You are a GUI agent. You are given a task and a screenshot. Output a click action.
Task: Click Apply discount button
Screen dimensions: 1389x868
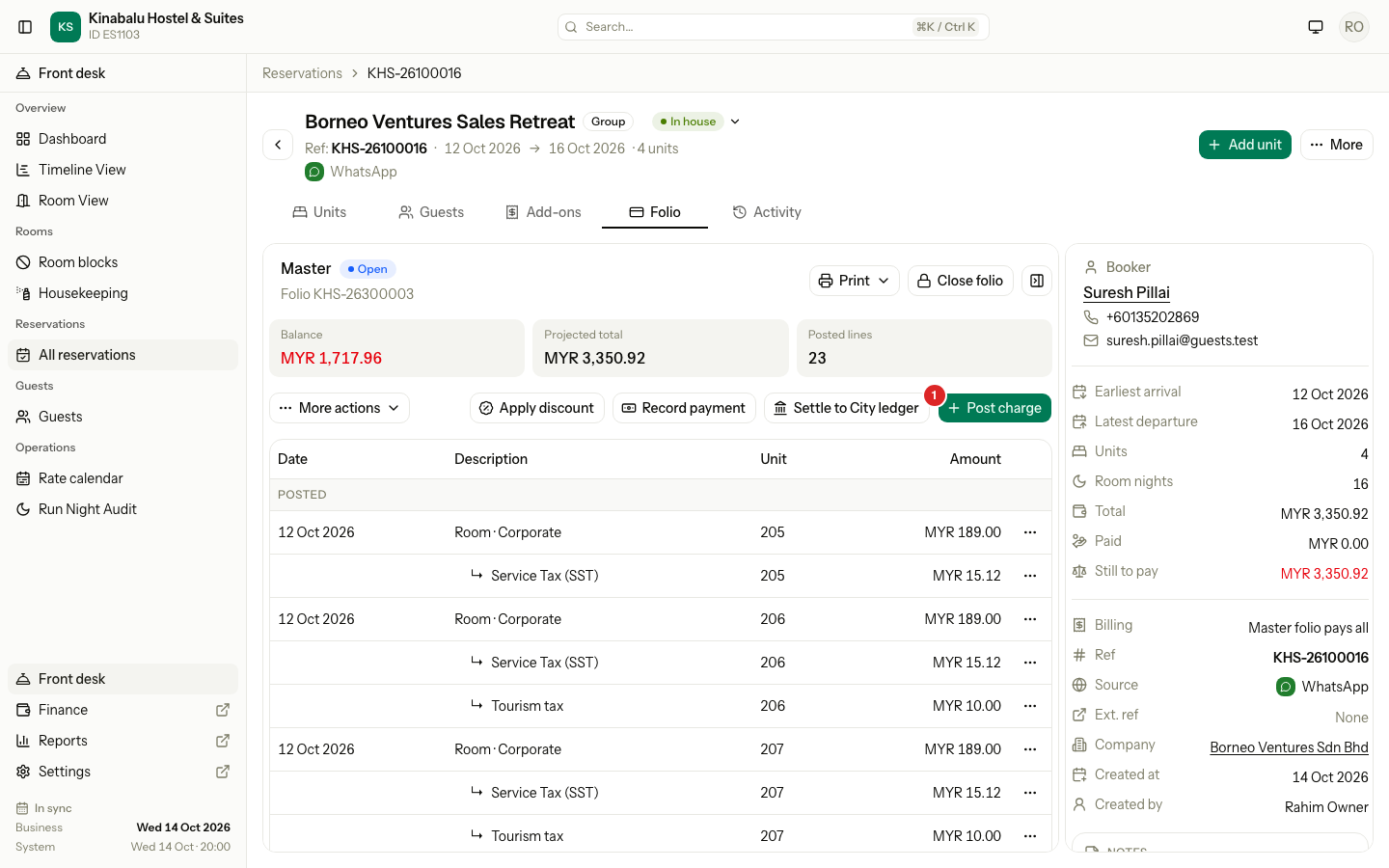coord(537,408)
